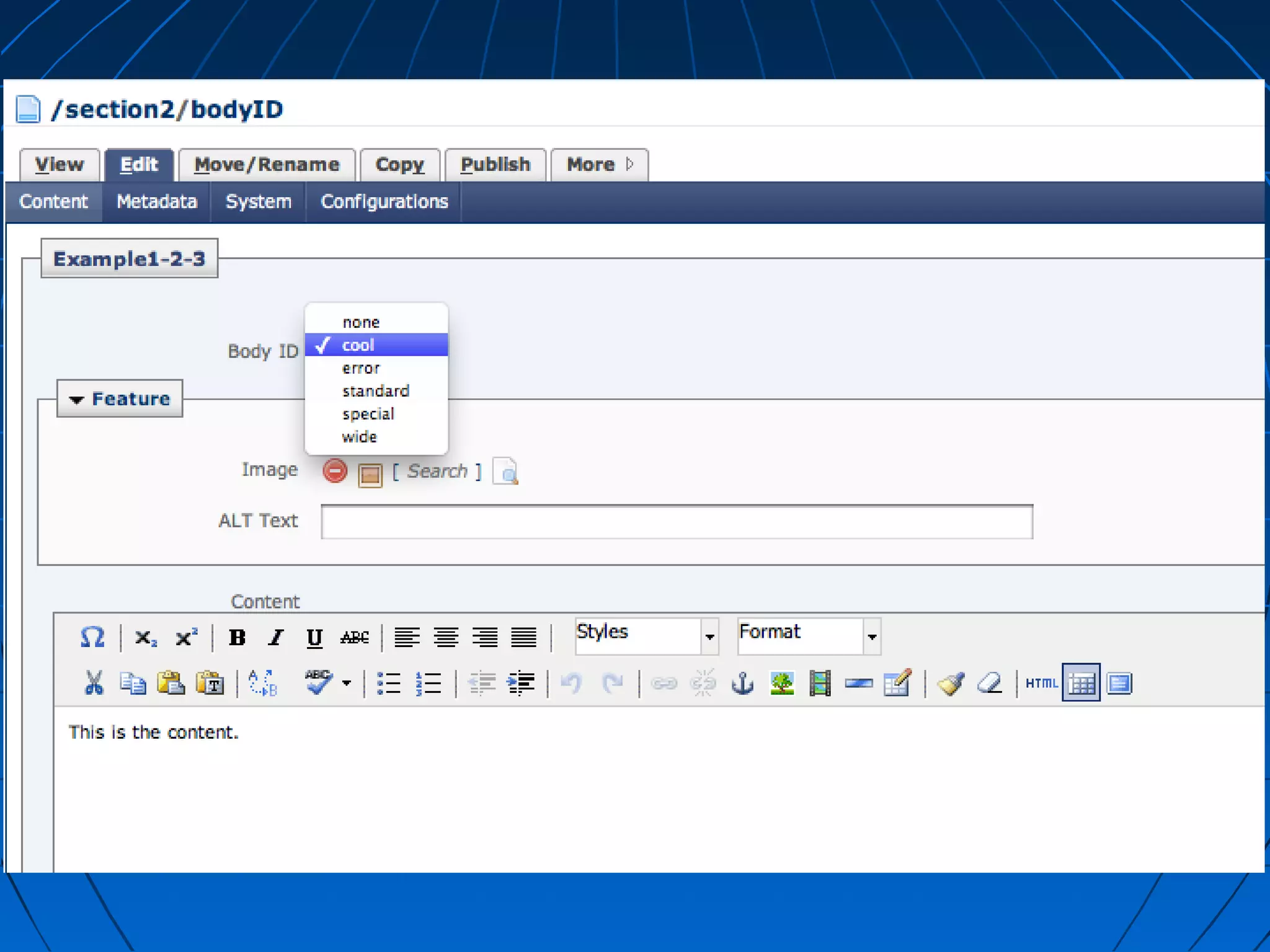Screen dimensions: 1270x952
Task: Collapse the Feature section
Action: tap(120, 399)
